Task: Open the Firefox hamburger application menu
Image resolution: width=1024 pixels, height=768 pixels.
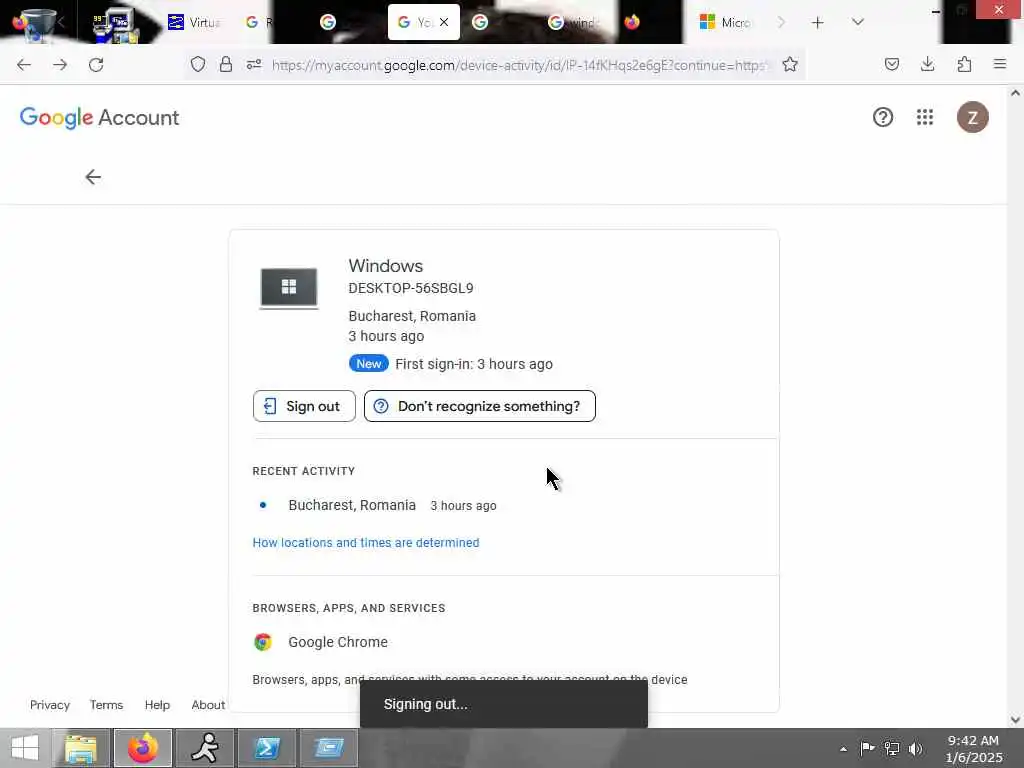Action: (1000, 64)
